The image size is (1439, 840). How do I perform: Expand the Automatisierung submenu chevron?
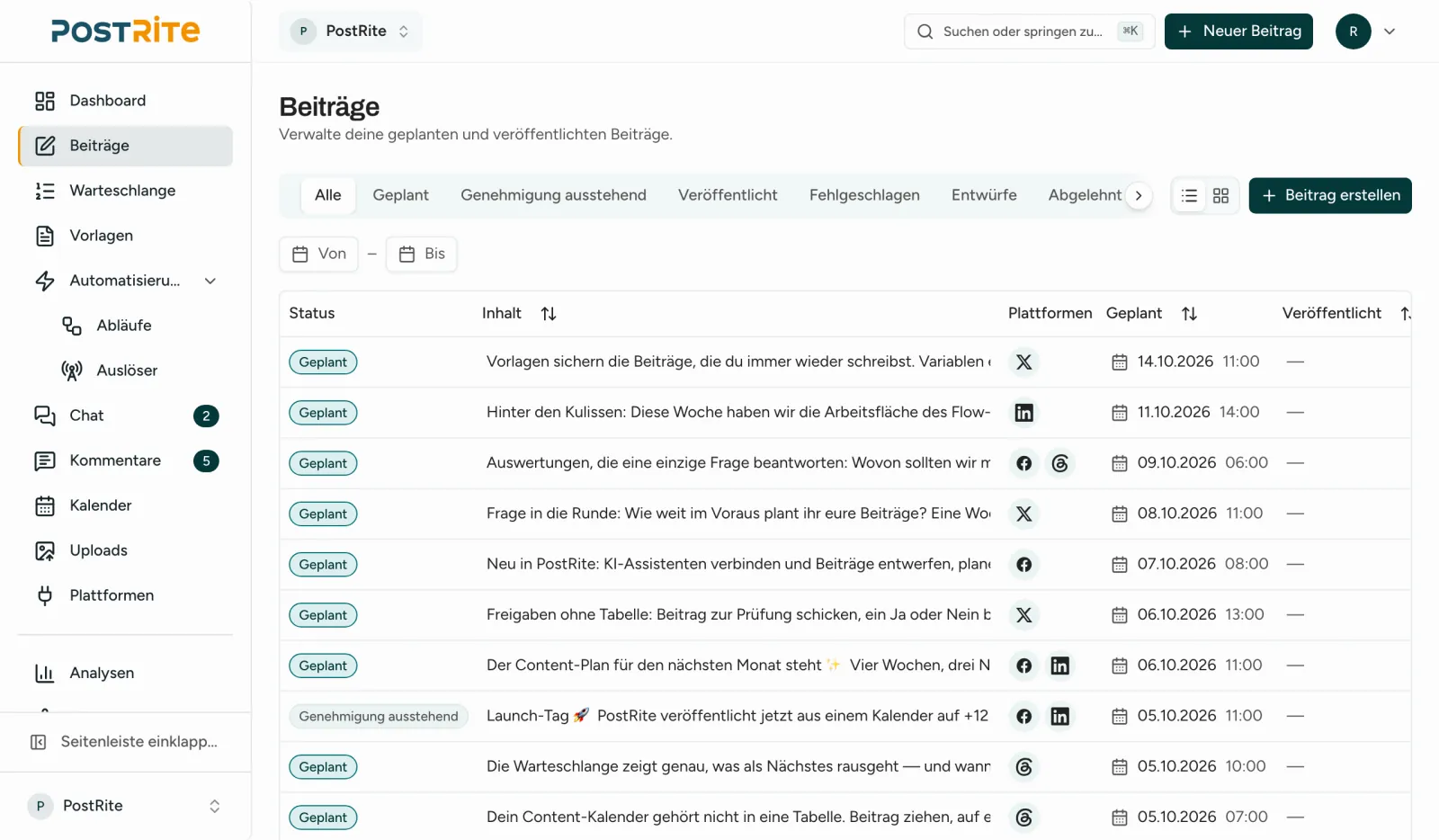coord(210,281)
